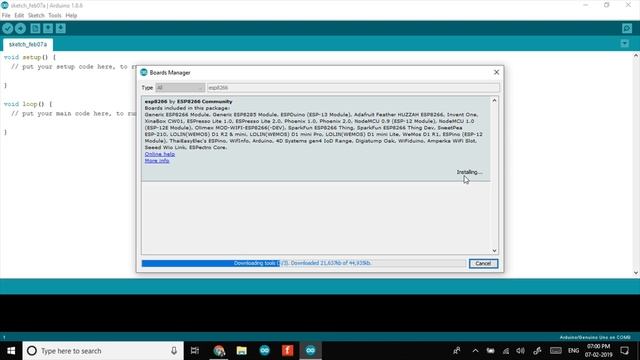Click the 'void setup()' code line
The width and height of the screenshot is (640, 360).
pyautogui.click(x=30, y=57)
